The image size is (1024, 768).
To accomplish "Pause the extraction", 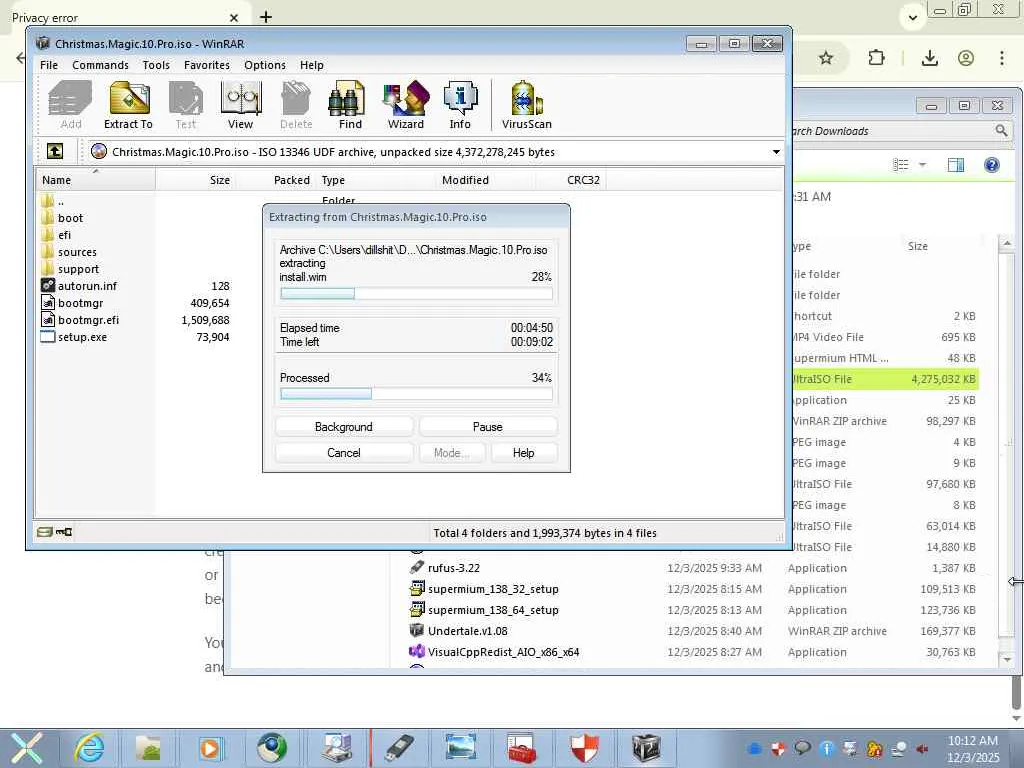I will (x=487, y=426).
